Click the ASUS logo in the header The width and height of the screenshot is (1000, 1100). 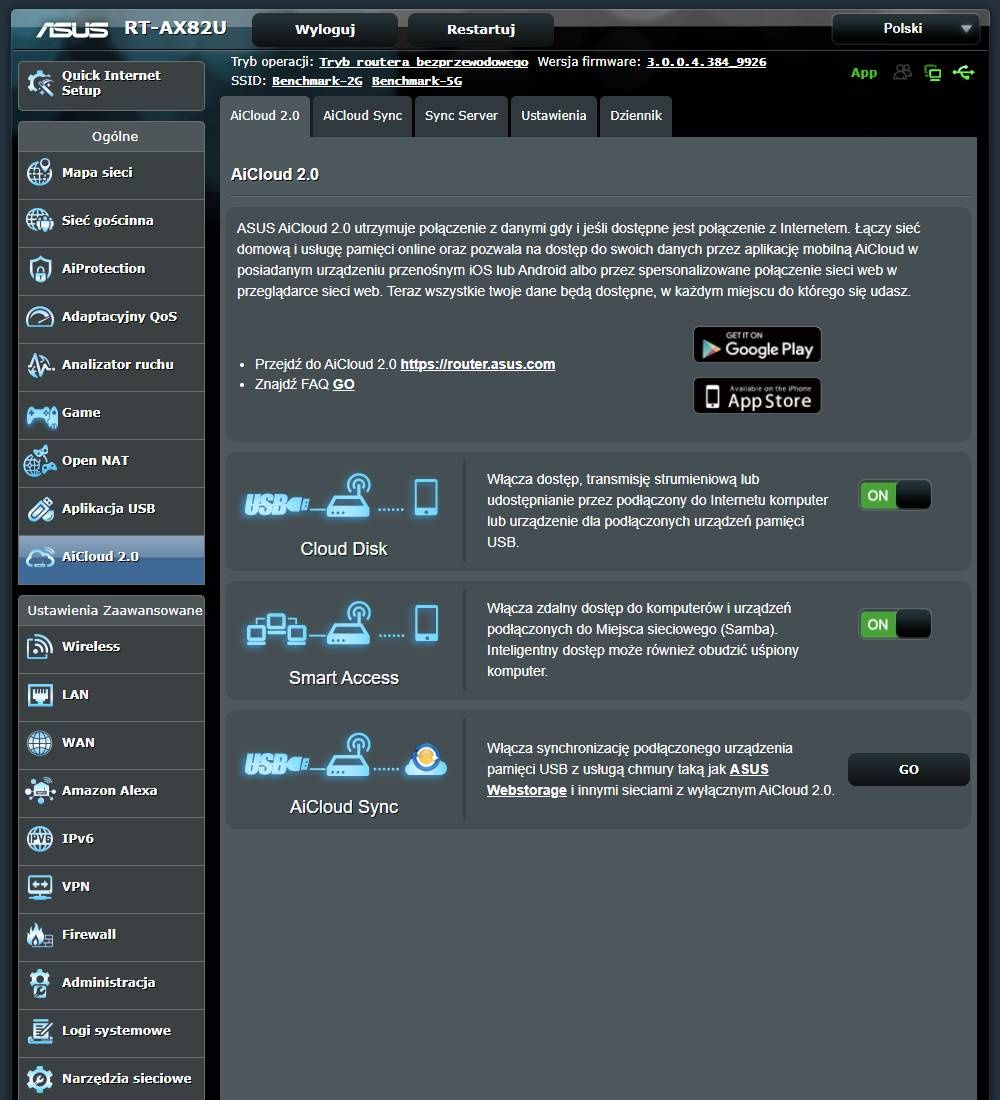[x=72, y=29]
